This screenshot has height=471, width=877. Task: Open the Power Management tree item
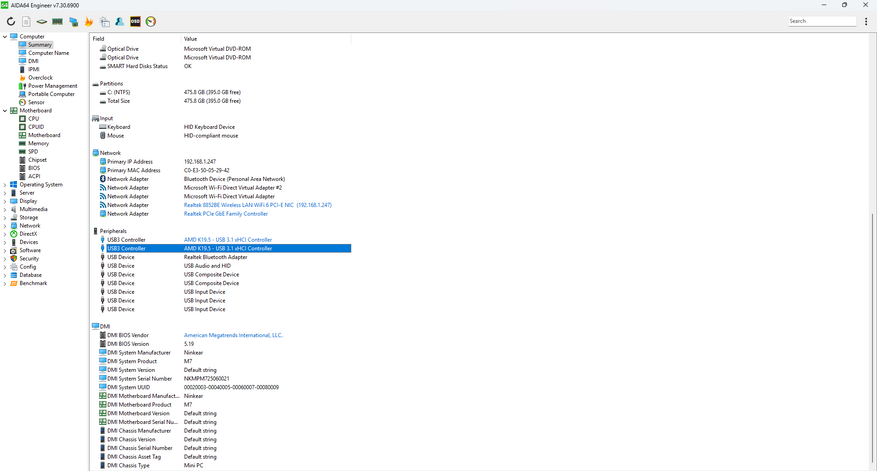[53, 86]
